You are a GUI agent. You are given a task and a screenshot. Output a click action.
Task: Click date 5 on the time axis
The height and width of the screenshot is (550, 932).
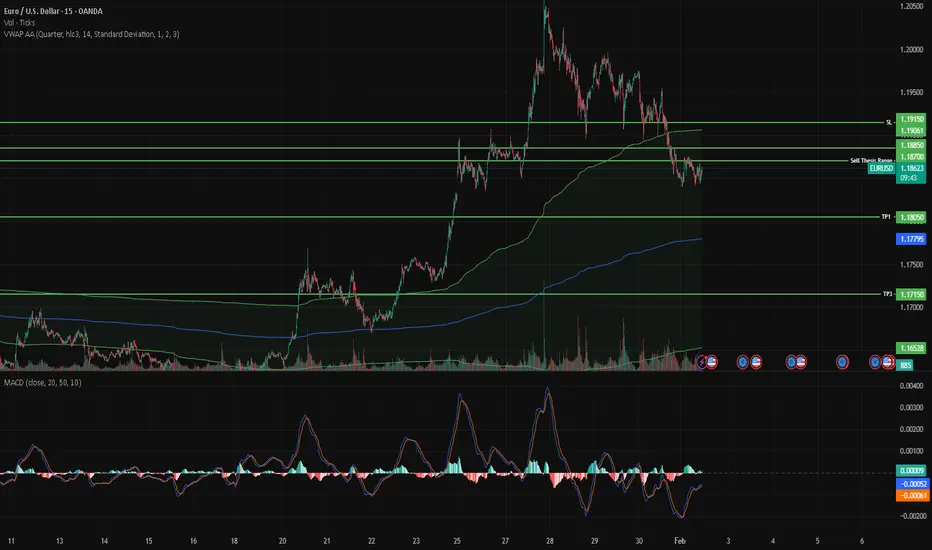tap(817, 540)
